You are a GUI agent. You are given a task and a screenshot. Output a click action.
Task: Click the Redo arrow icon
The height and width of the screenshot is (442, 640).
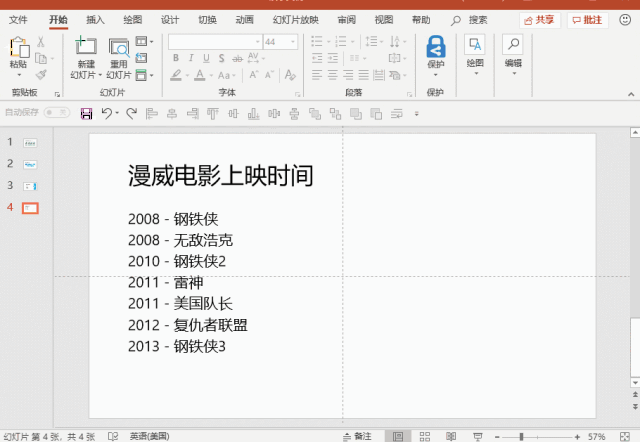coord(131,113)
